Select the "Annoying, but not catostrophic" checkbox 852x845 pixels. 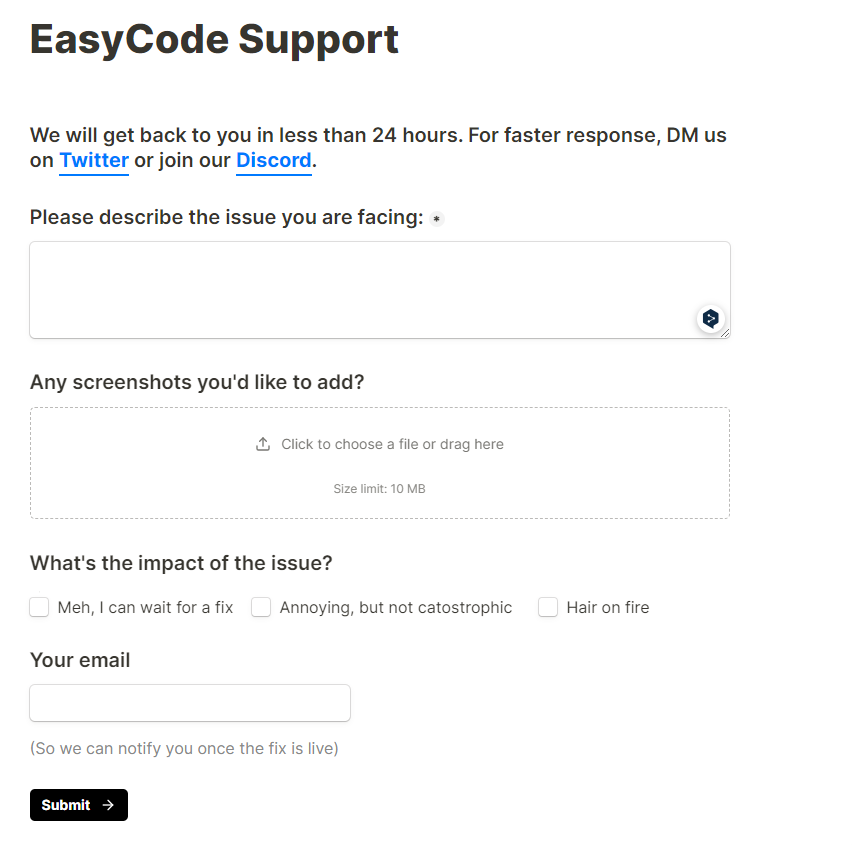point(260,607)
